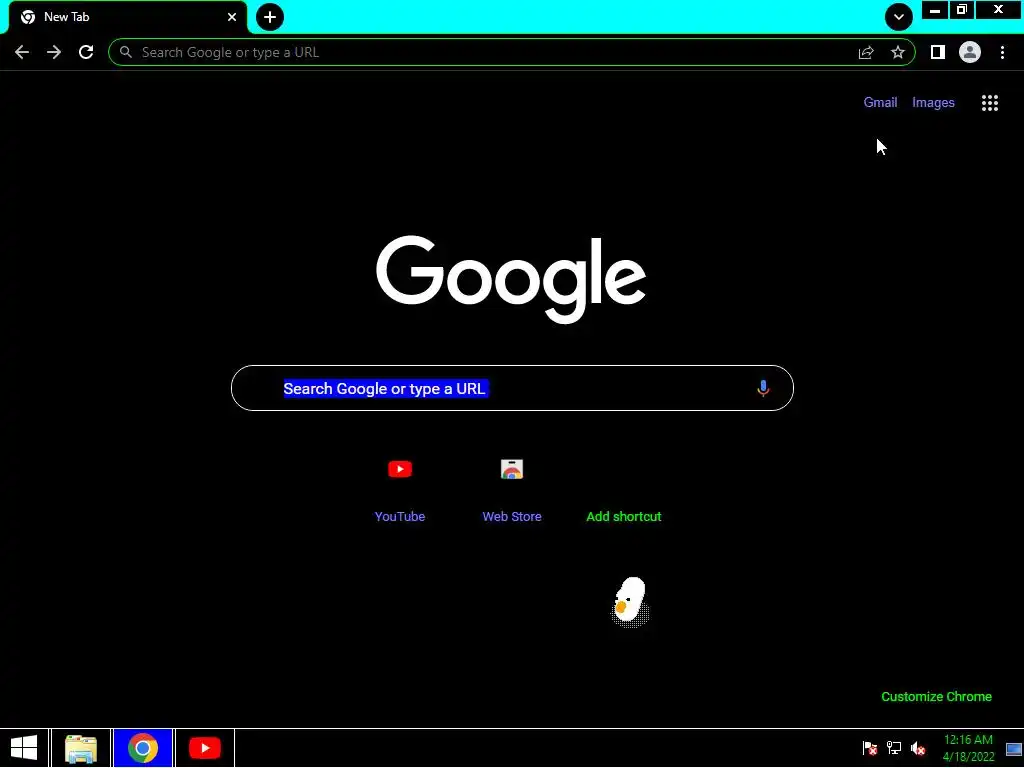Open the side panel icon

click(938, 52)
